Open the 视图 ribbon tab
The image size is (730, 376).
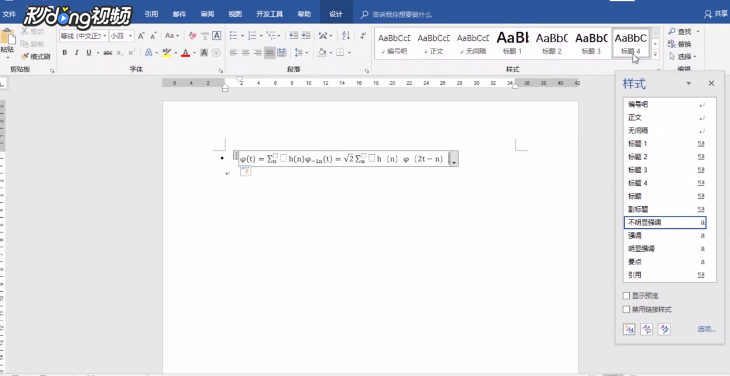(x=235, y=14)
